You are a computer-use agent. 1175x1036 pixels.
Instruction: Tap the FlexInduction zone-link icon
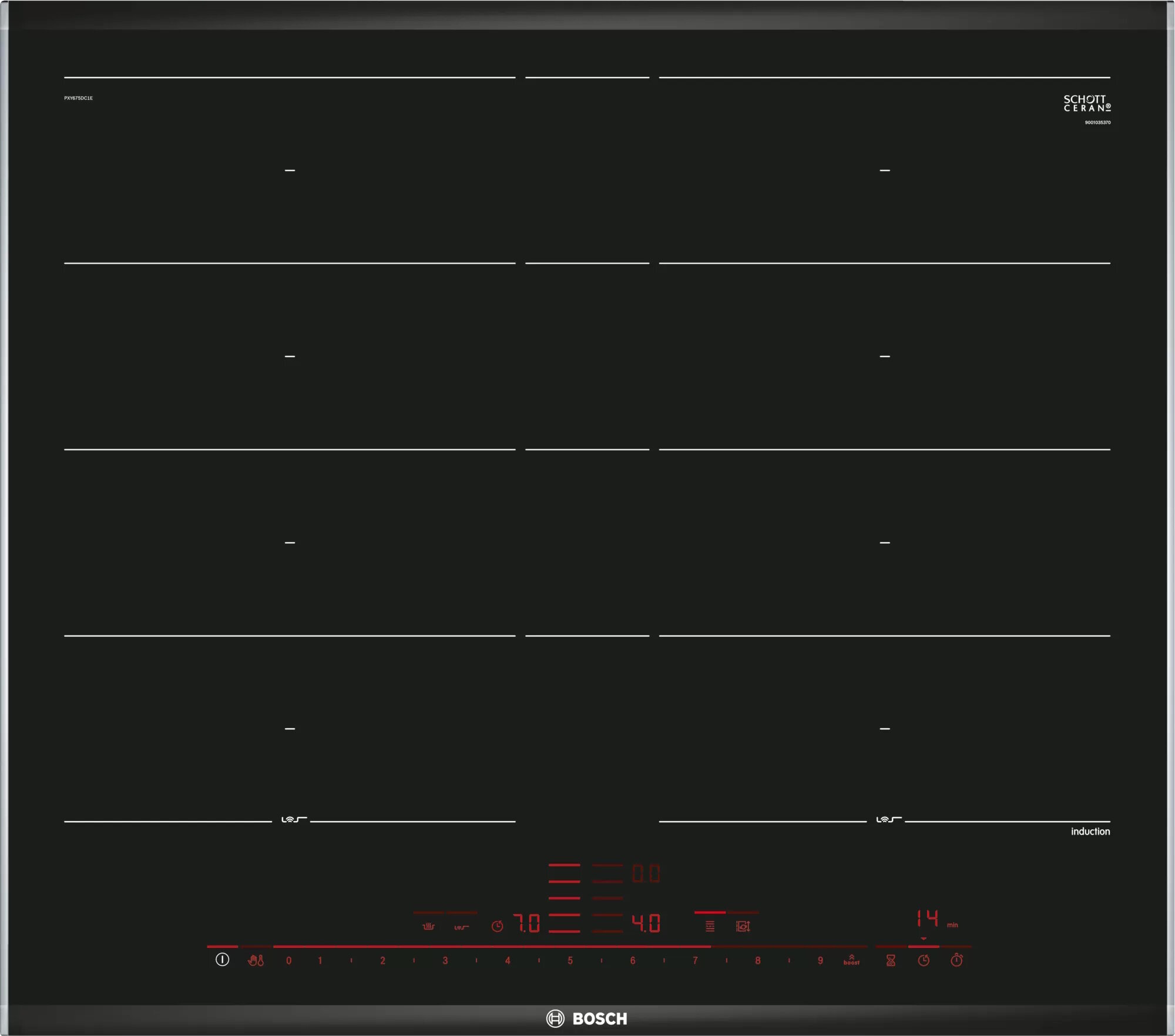tap(710, 926)
